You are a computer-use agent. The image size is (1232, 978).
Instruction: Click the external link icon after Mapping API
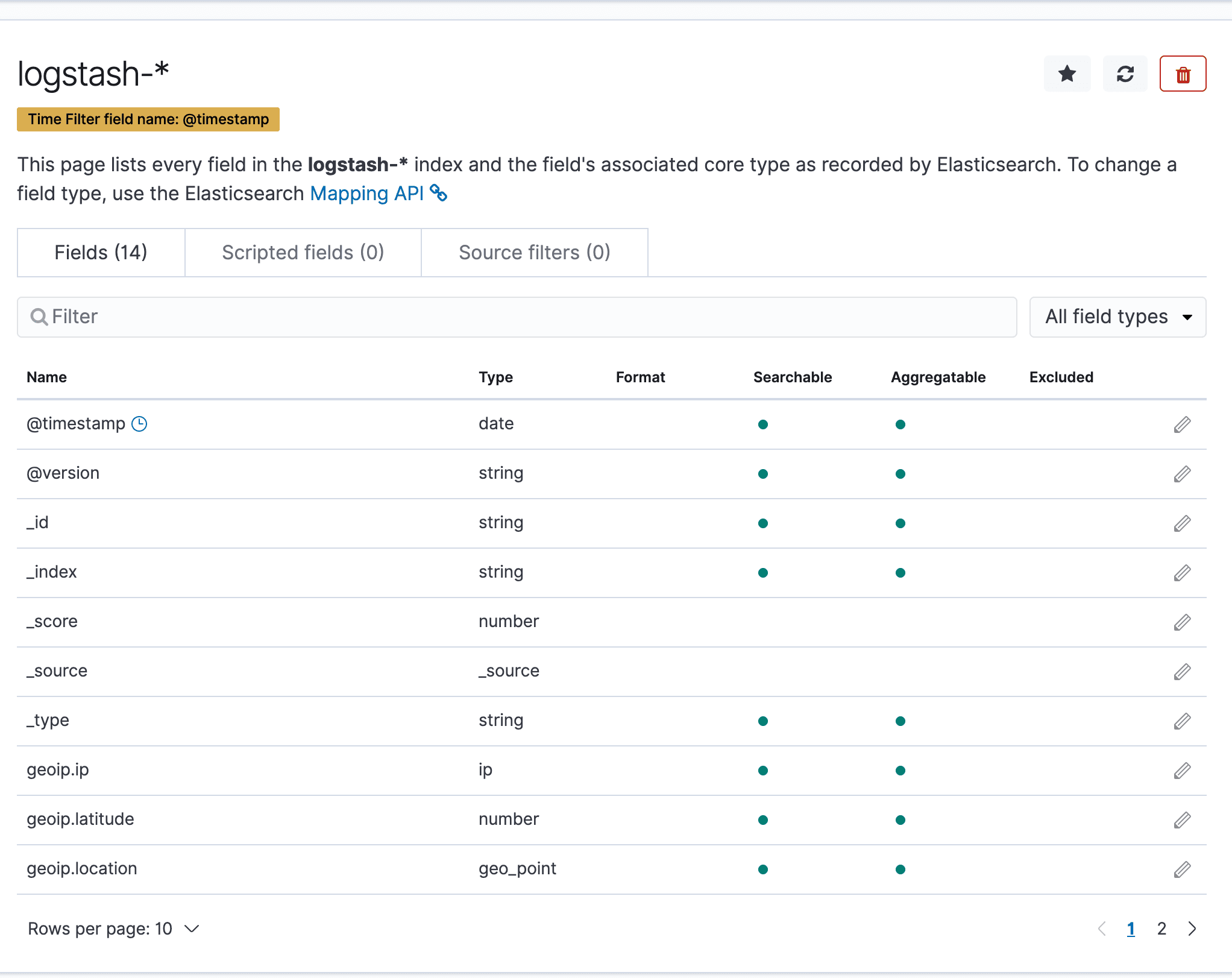439,194
